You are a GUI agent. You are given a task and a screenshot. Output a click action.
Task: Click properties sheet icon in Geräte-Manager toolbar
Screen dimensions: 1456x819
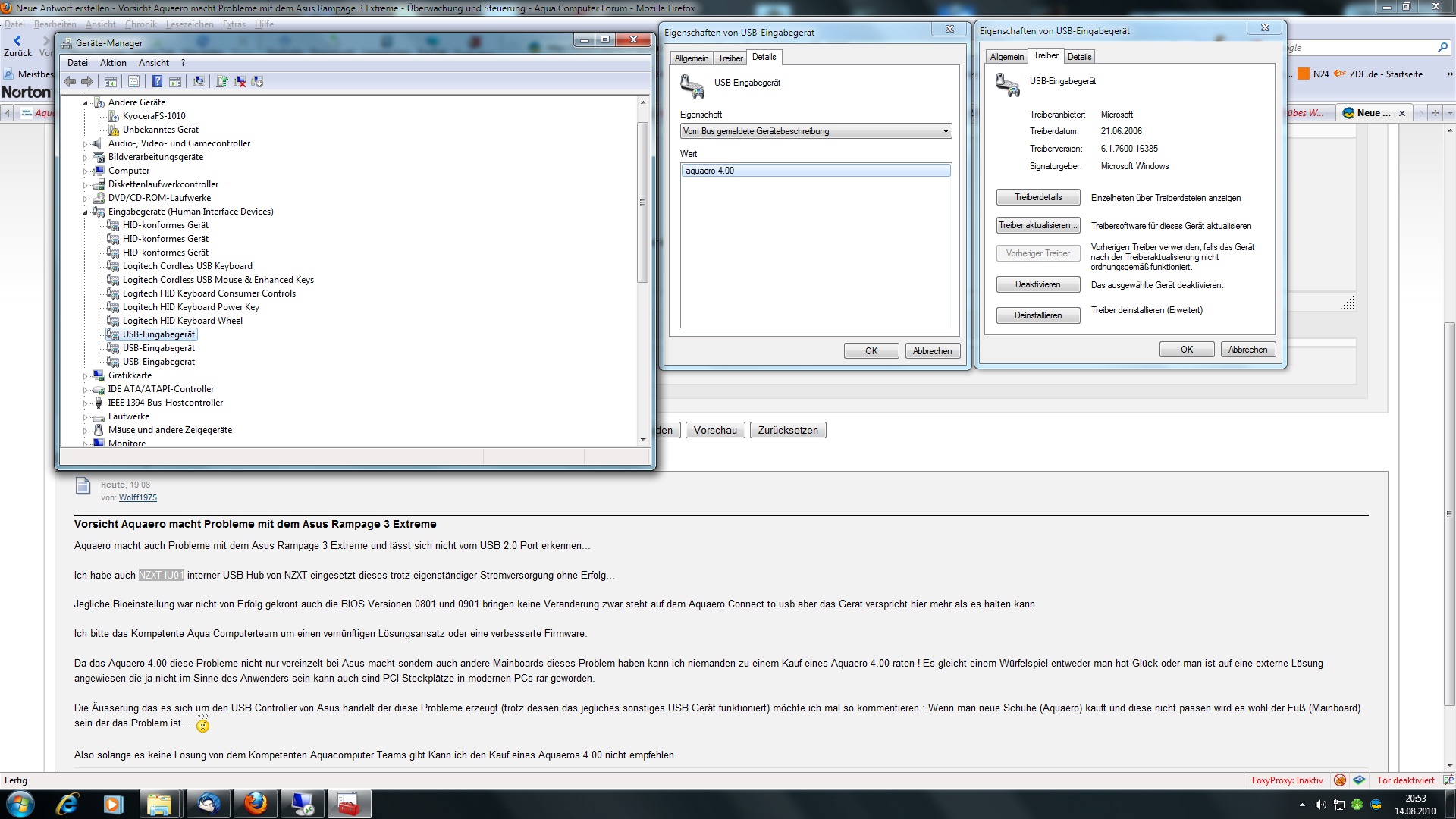pos(134,82)
